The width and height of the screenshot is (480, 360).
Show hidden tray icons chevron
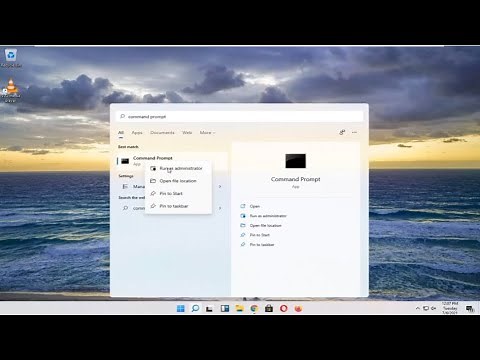418,308
